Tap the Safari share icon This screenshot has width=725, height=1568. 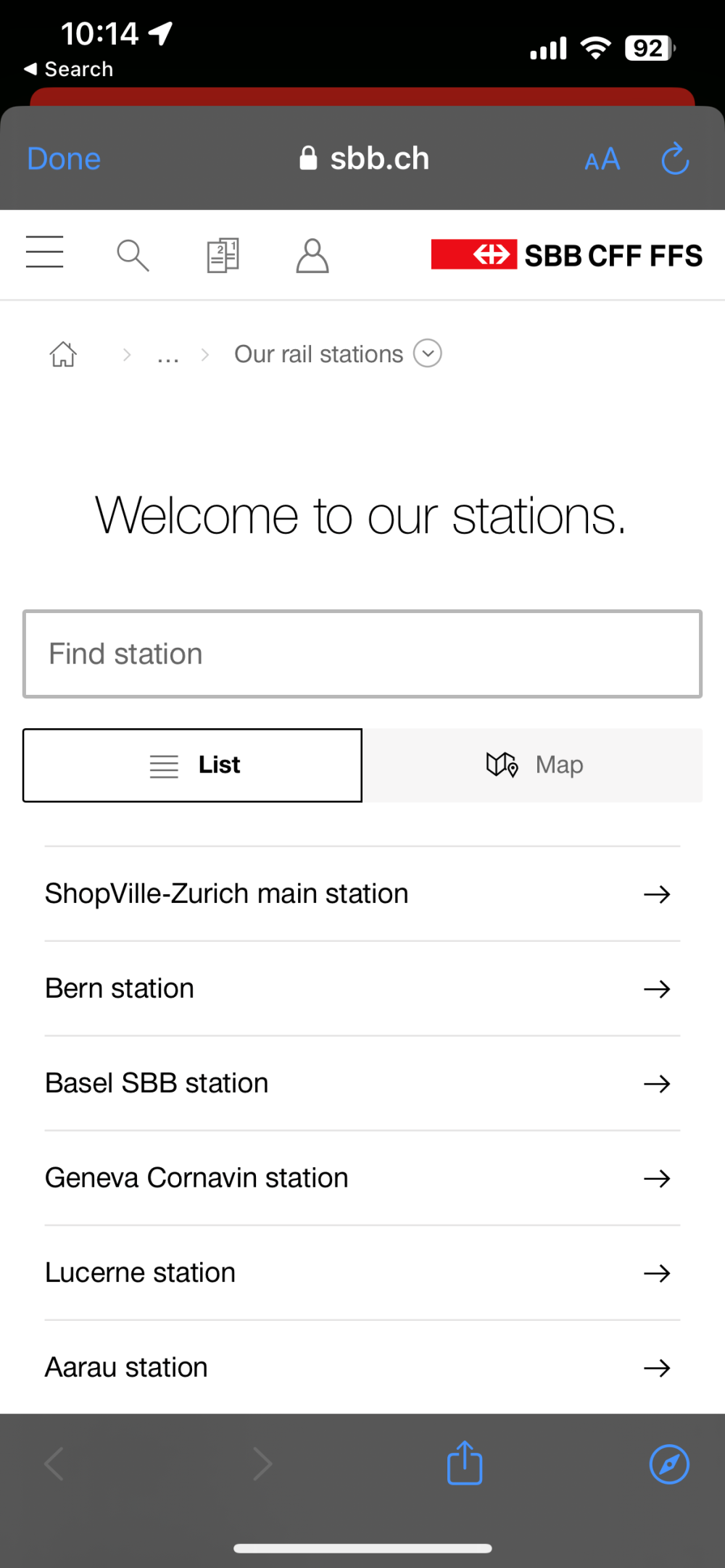coord(465,1464)
